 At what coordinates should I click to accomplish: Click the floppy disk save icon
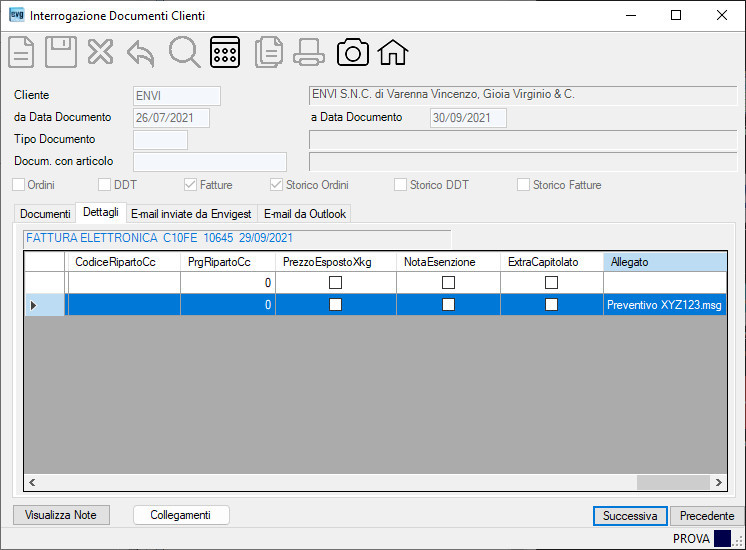point(61,52)
